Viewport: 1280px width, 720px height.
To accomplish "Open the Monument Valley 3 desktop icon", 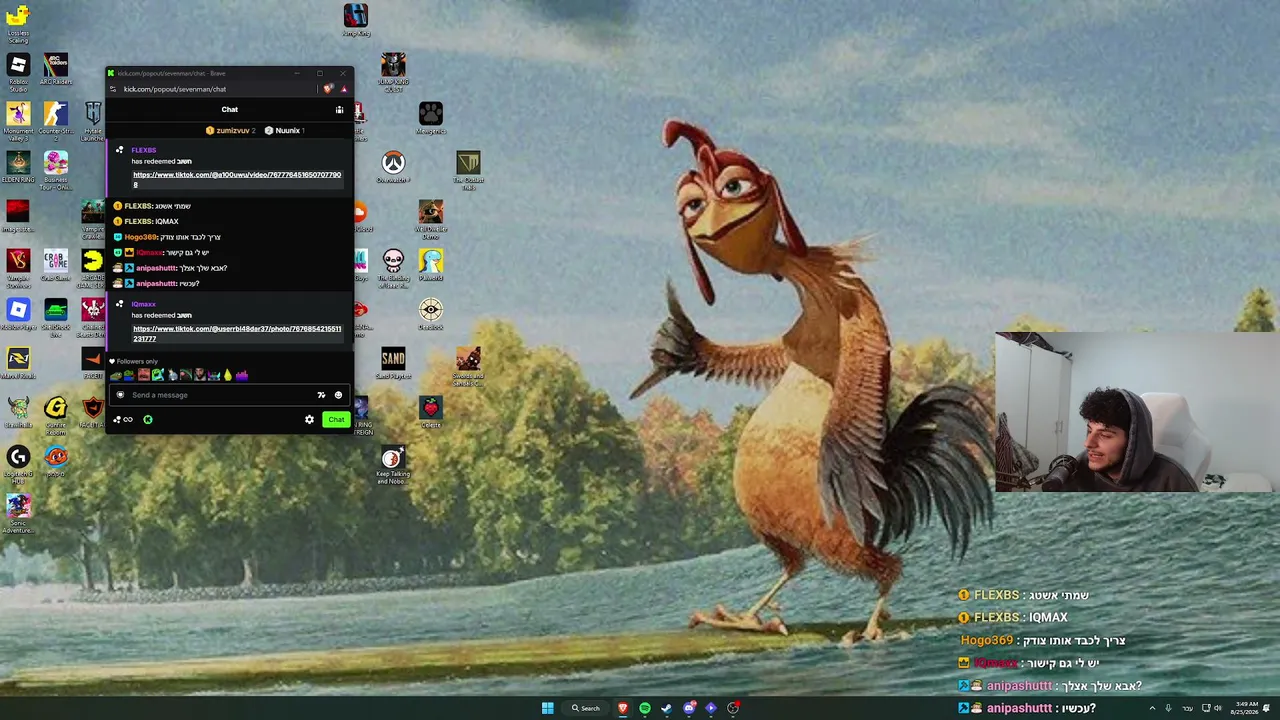I will pyautogui.click(x=18, y=121).
